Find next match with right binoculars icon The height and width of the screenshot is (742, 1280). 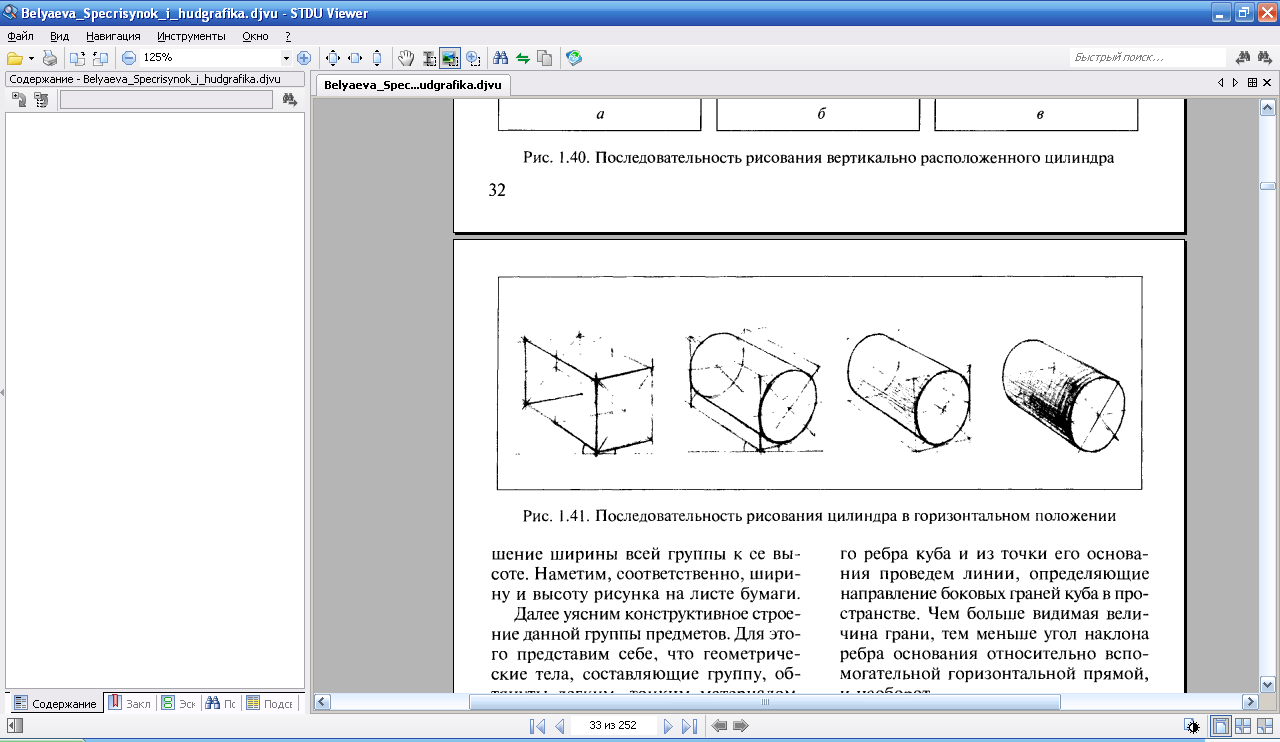coord(1266,58)
